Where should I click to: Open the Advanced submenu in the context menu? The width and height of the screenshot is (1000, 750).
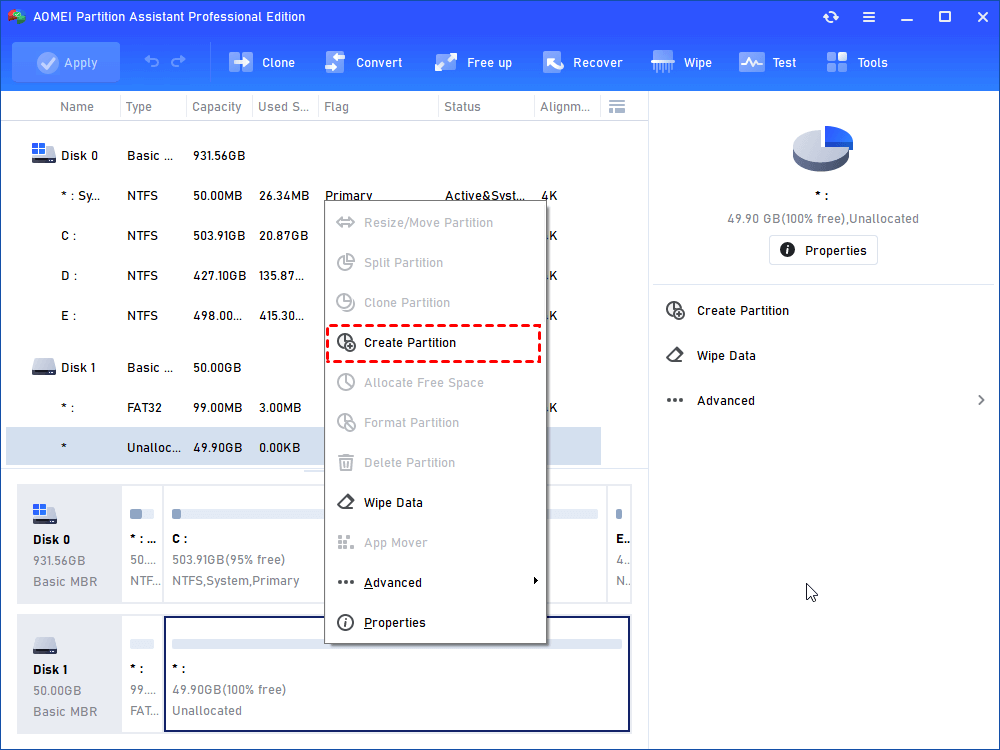click(435, 582)
